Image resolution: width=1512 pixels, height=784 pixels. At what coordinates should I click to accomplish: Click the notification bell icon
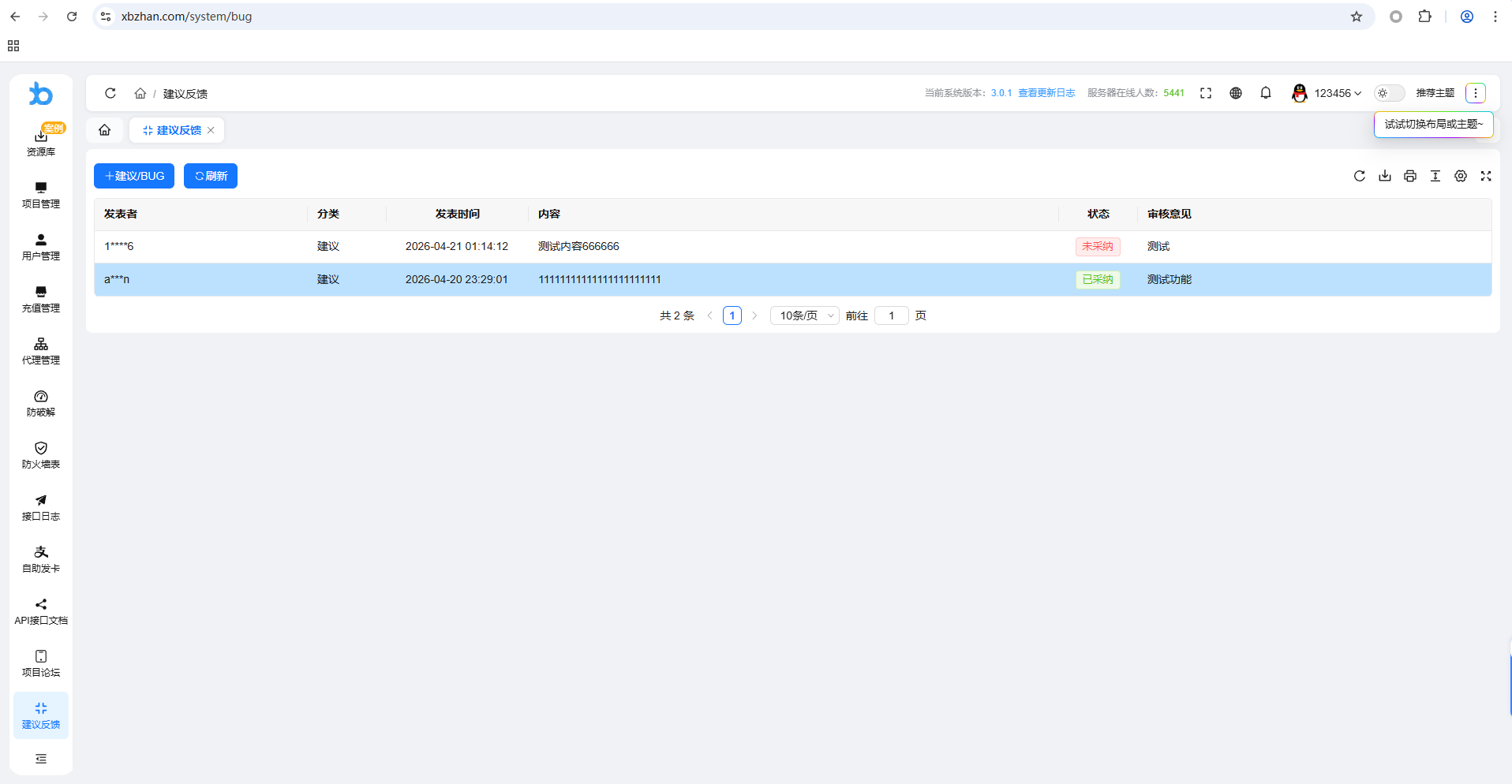coord(1265,93)
